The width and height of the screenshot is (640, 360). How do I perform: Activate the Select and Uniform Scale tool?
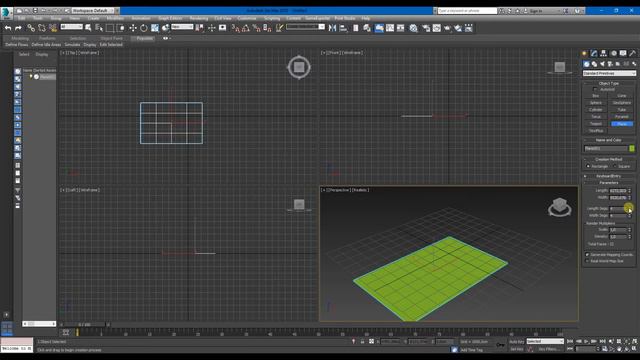tap(155, 28)
